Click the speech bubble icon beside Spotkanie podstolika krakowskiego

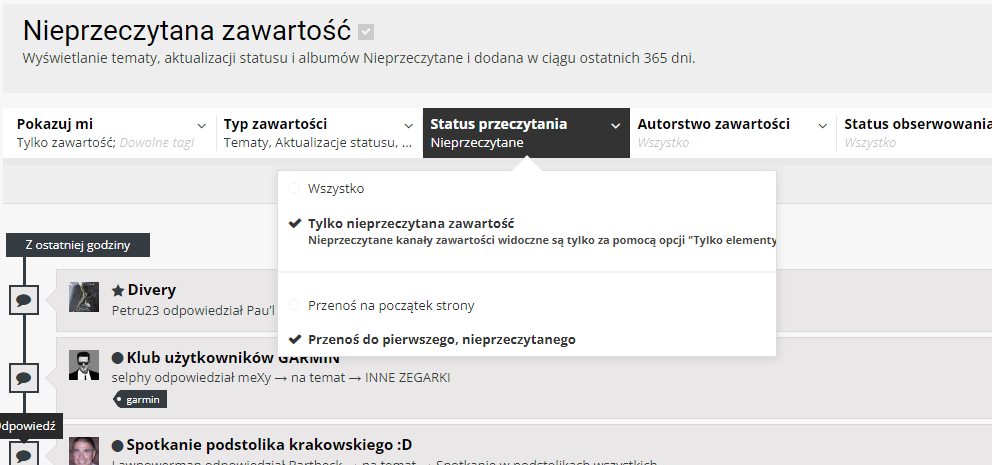click(x=24, y=454)
